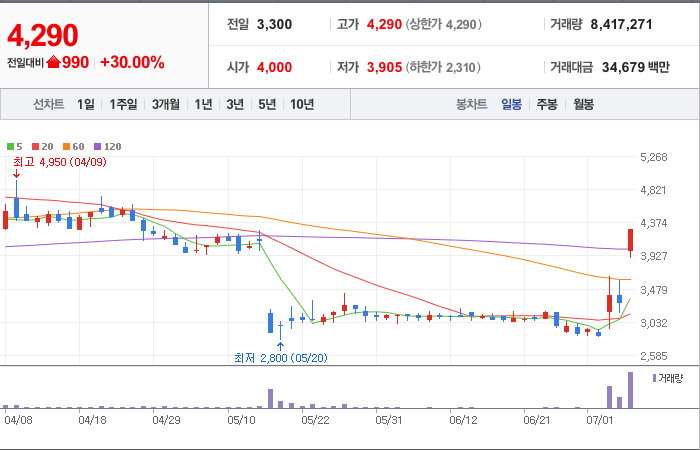Click the red up-arrow price change icon
Screen dimensions: 700x450
[x=53, y=62]
